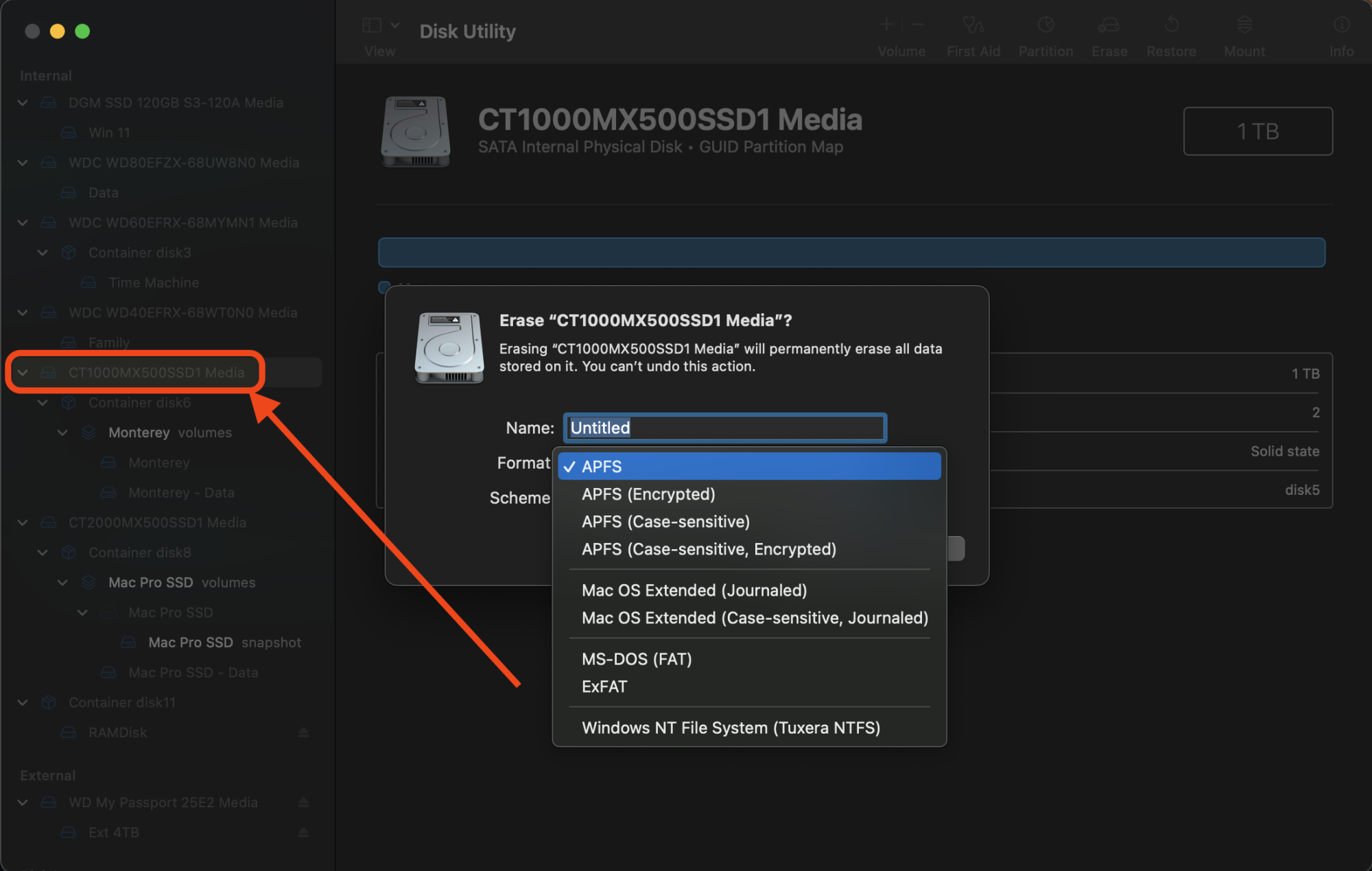Open the Info toolbar icon
Viewport: 1372px width, 871px height.
click(x=1341, y=26)
